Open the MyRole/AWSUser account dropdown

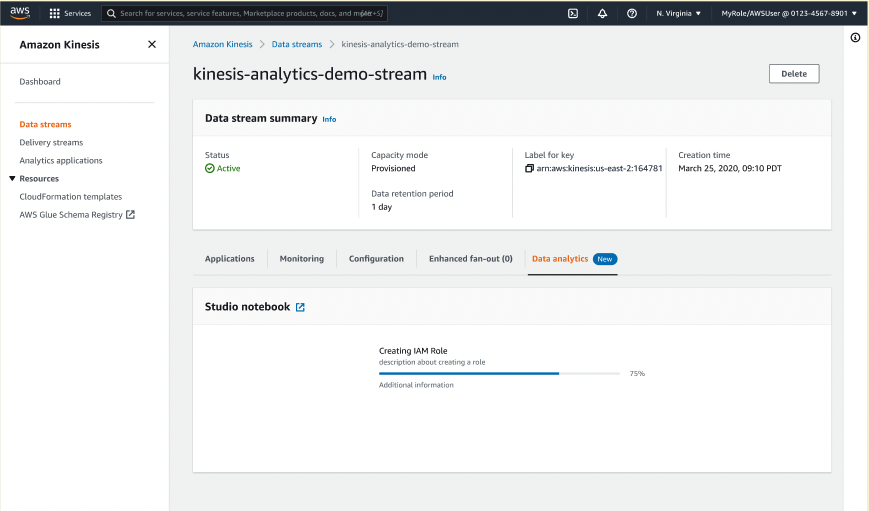tap(789, 13)
